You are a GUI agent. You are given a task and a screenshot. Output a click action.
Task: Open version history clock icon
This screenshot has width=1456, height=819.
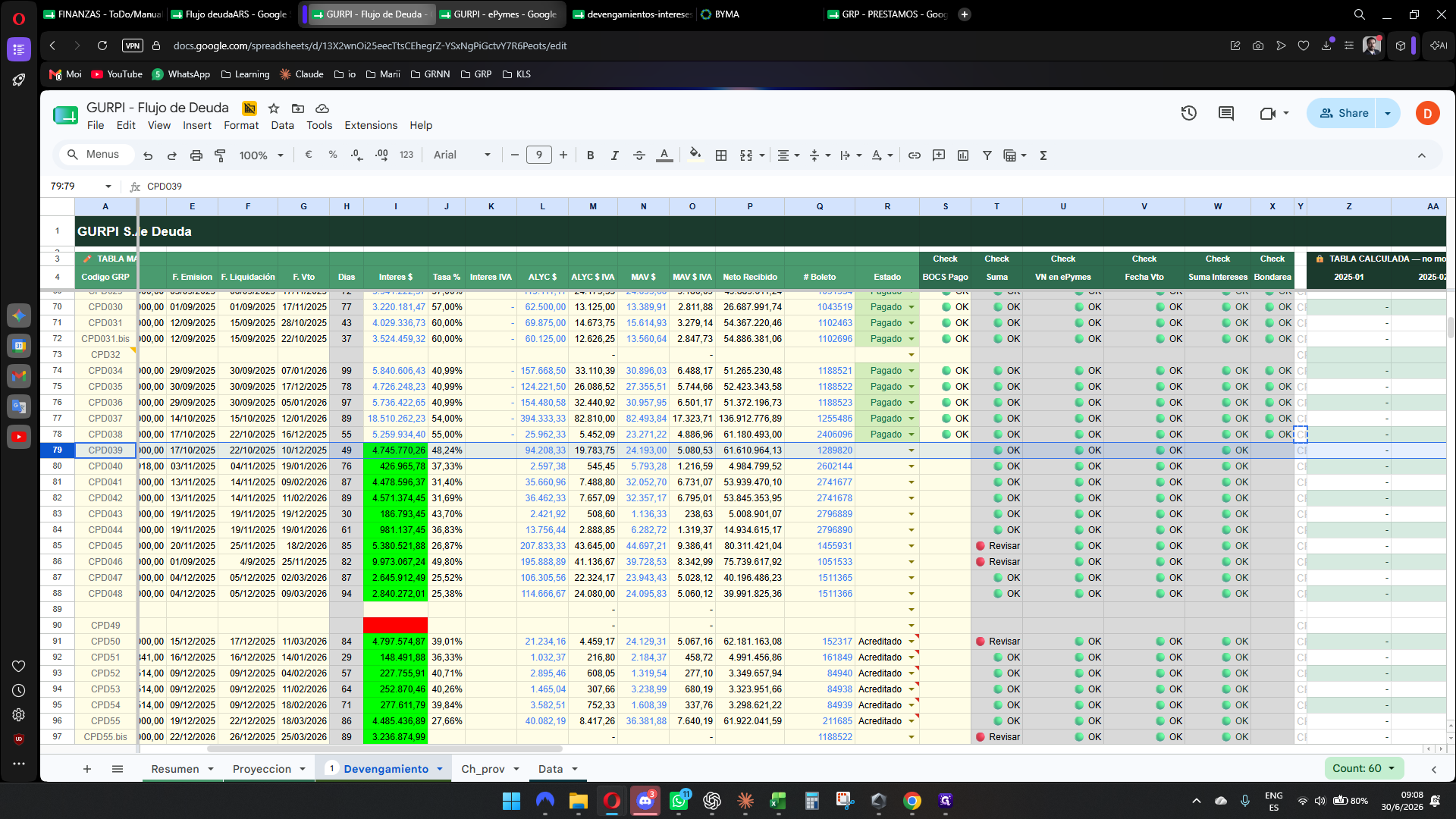(1188, 113)
